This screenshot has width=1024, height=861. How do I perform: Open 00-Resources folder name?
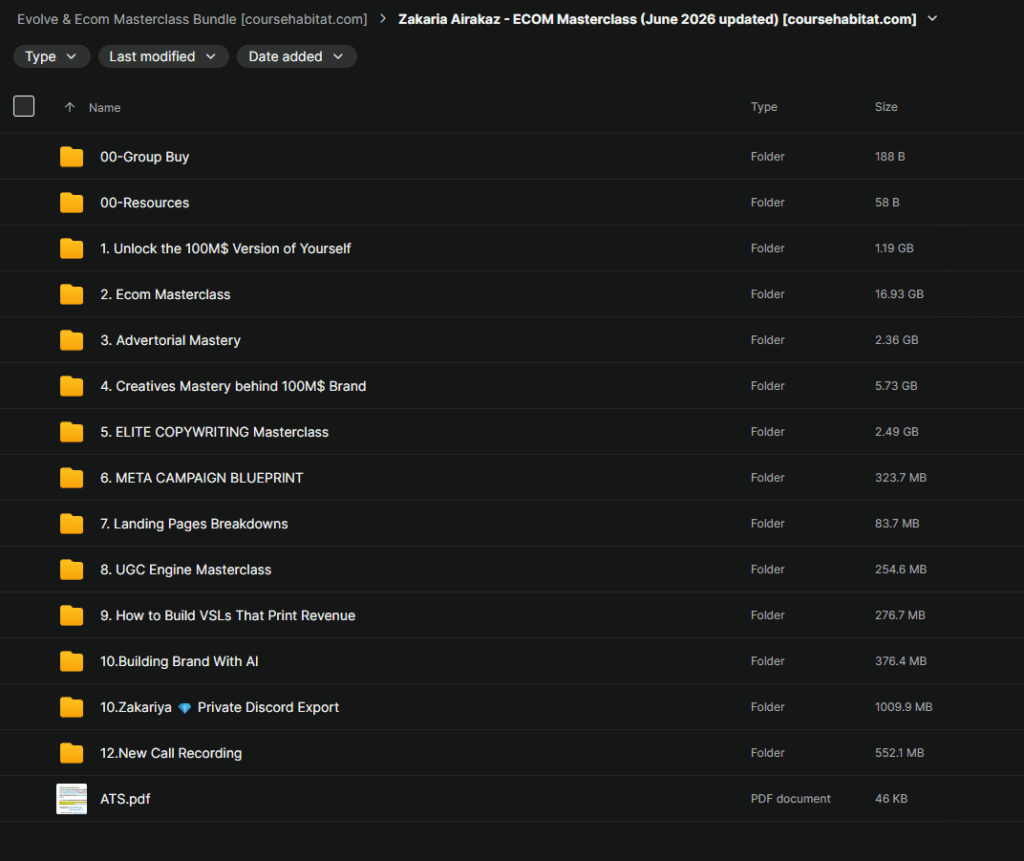(144, 203)
